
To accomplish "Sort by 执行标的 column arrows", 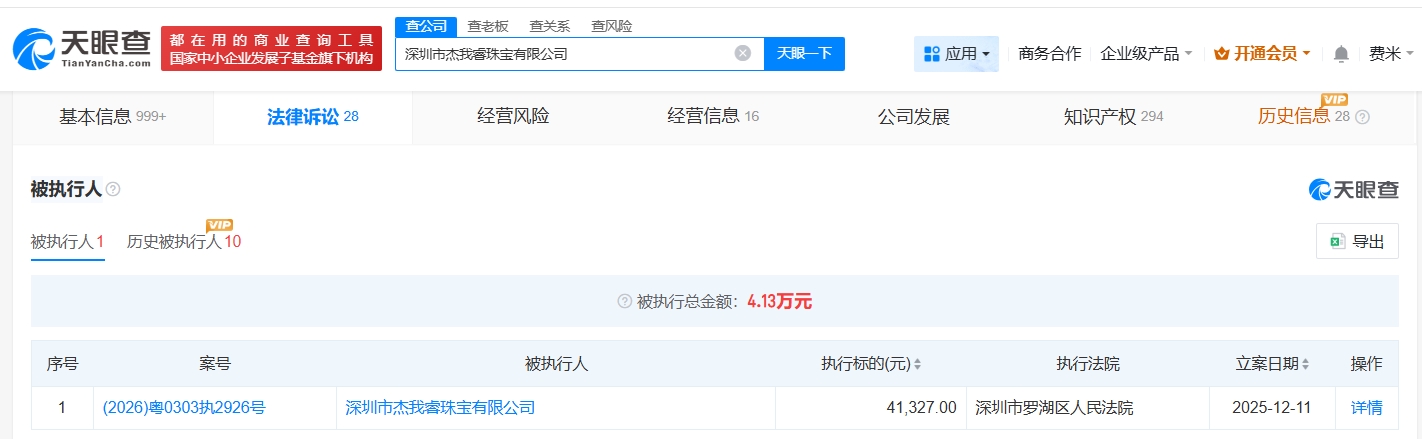I will point(917,365).
